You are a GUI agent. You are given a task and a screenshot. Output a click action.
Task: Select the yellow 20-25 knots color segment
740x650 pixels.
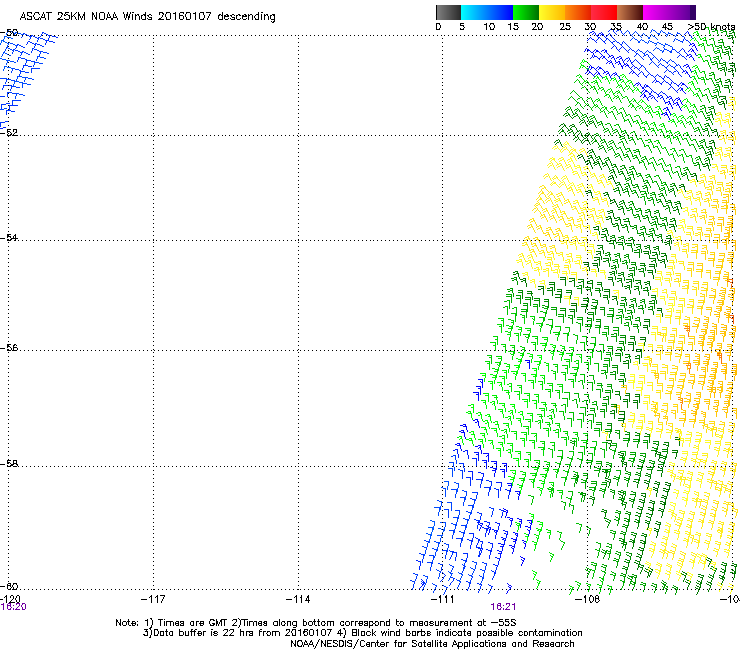pyautogui.click(x=552, y=12)
